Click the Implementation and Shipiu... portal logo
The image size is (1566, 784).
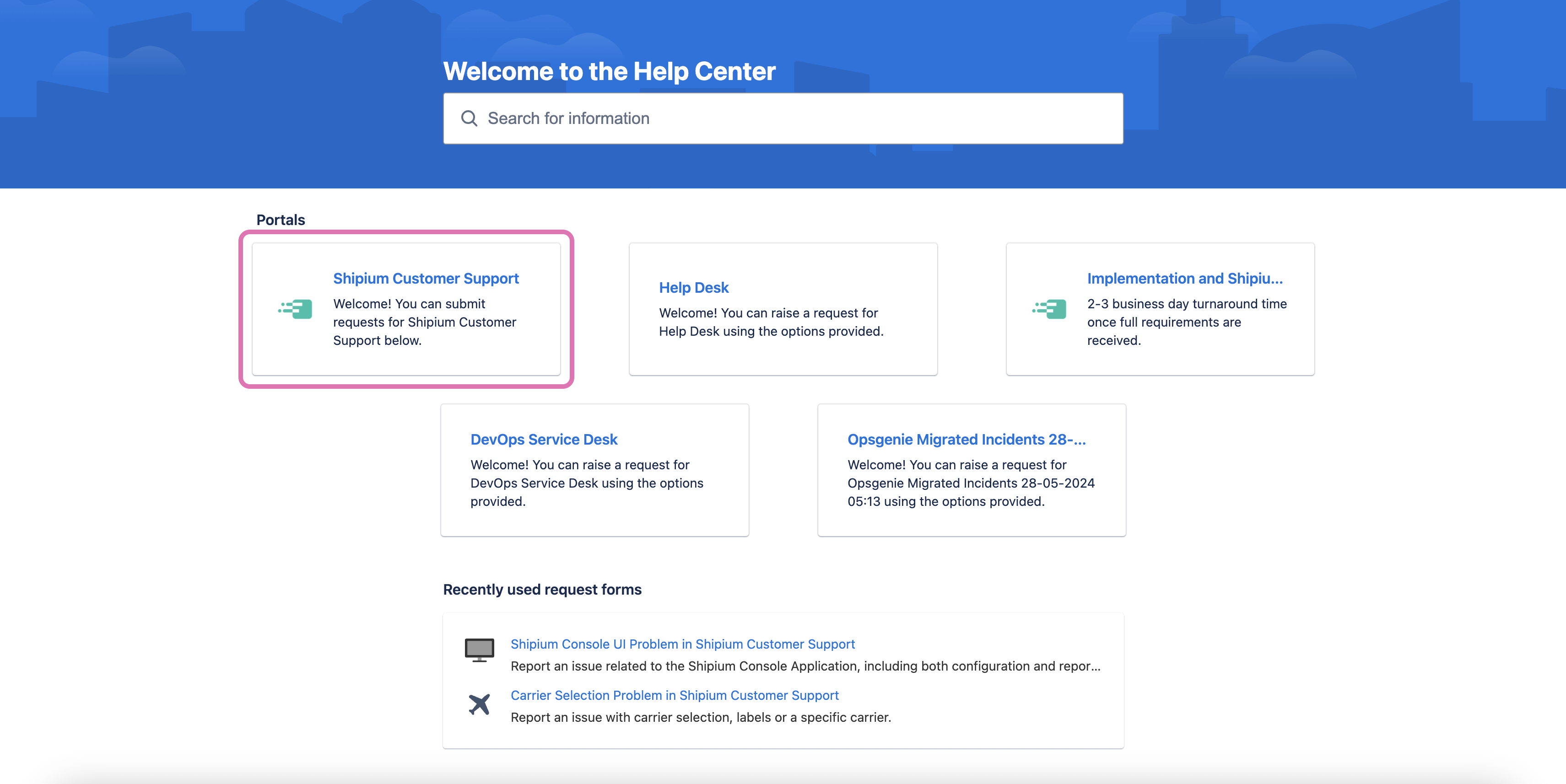pos(1049,309)
